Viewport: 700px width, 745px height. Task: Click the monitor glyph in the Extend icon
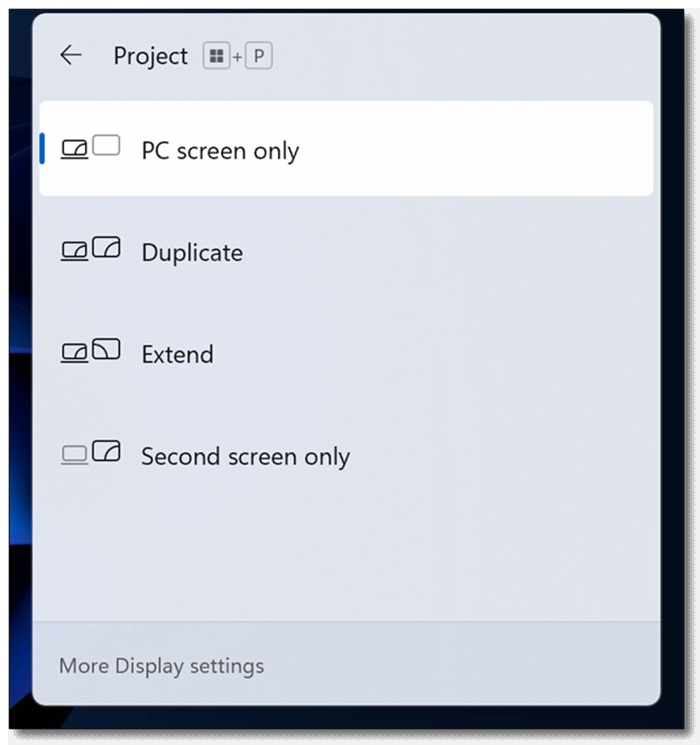(x=106, y=349)
